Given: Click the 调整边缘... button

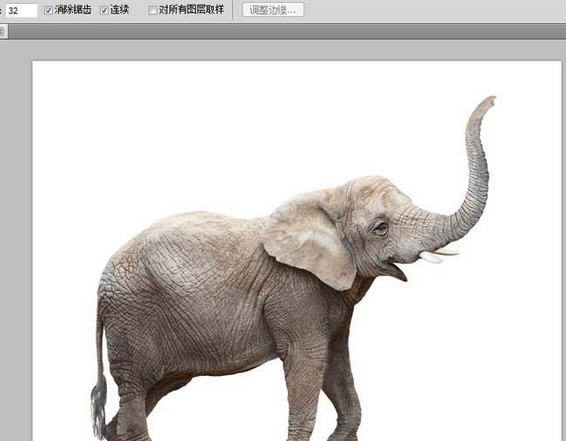Looking at the screenshot, I should 273,10.
